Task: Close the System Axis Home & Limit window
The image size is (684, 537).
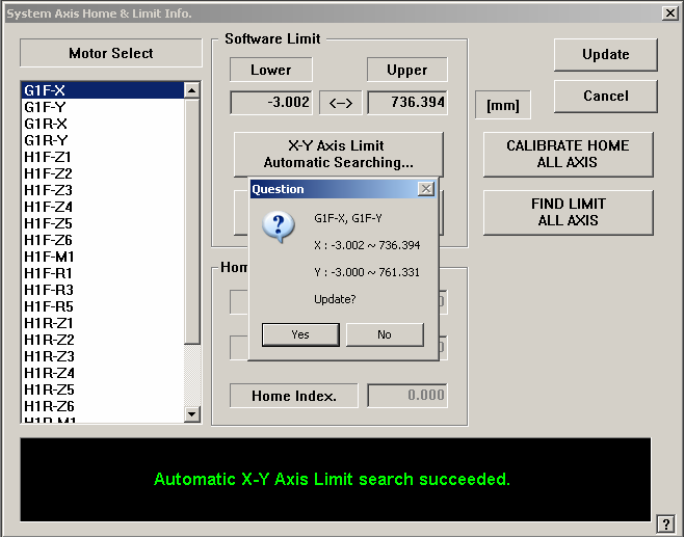Action: tap(670, 13)
